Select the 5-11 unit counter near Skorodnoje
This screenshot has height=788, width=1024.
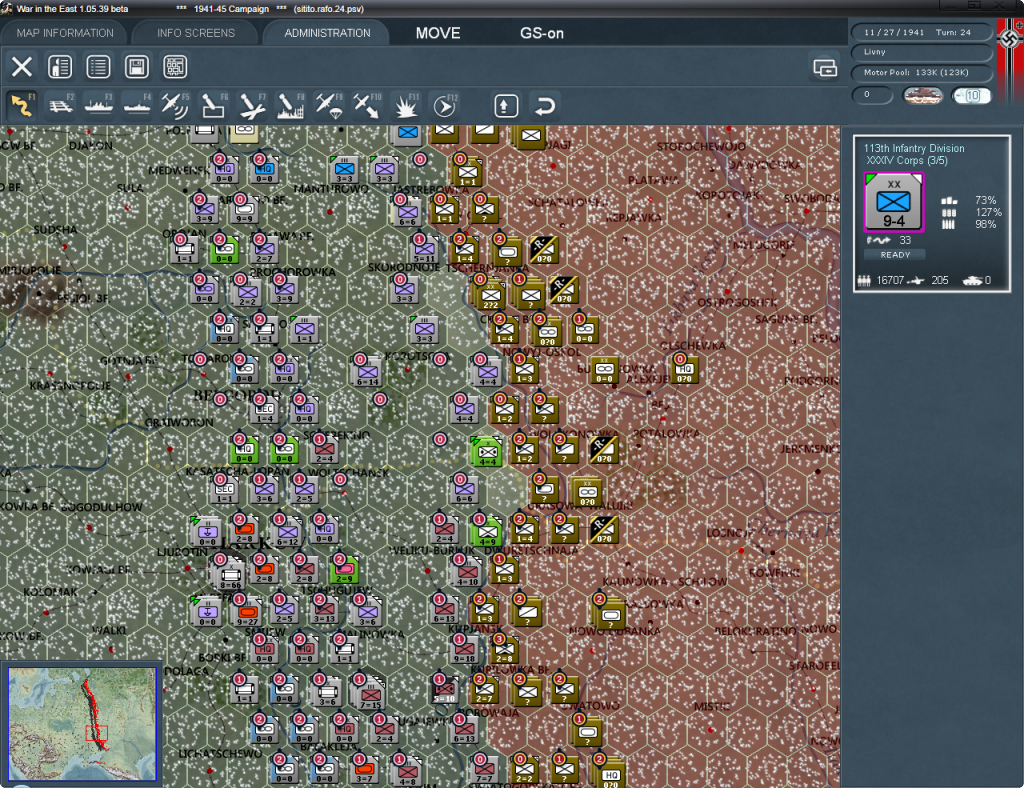(424, 250)
